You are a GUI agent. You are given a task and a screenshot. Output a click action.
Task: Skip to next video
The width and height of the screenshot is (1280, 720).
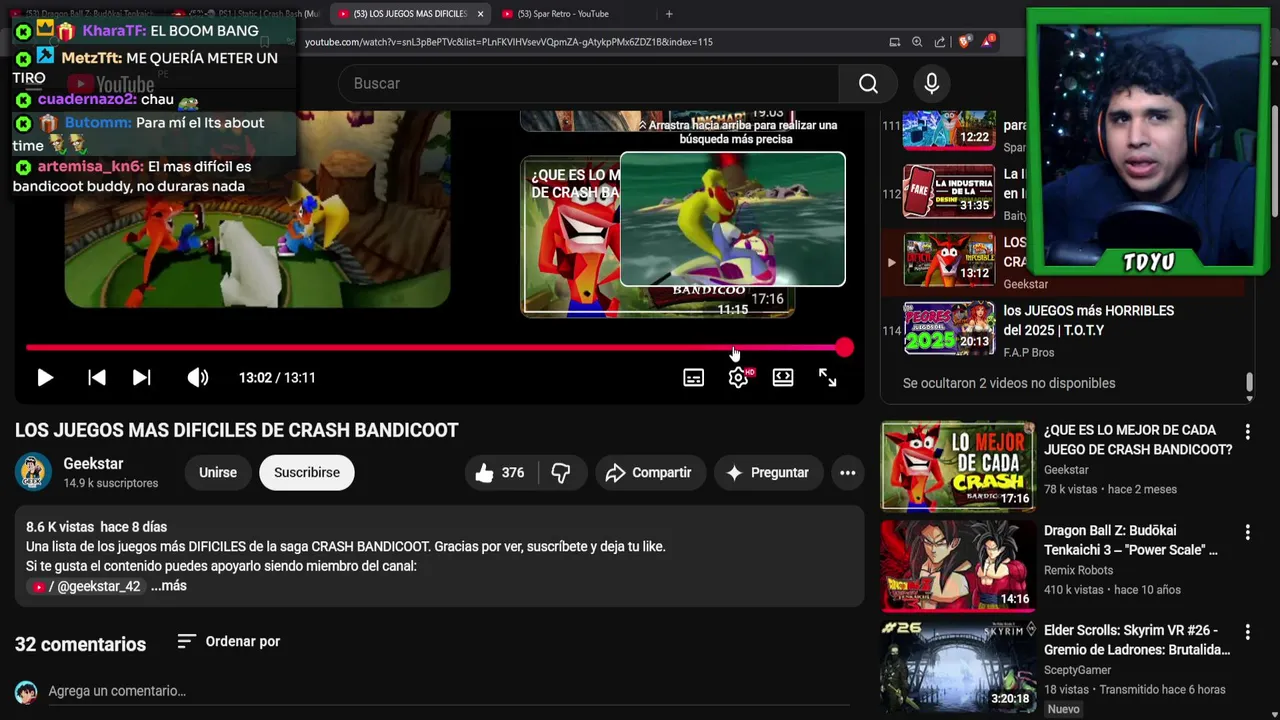(x=142, y=377)
